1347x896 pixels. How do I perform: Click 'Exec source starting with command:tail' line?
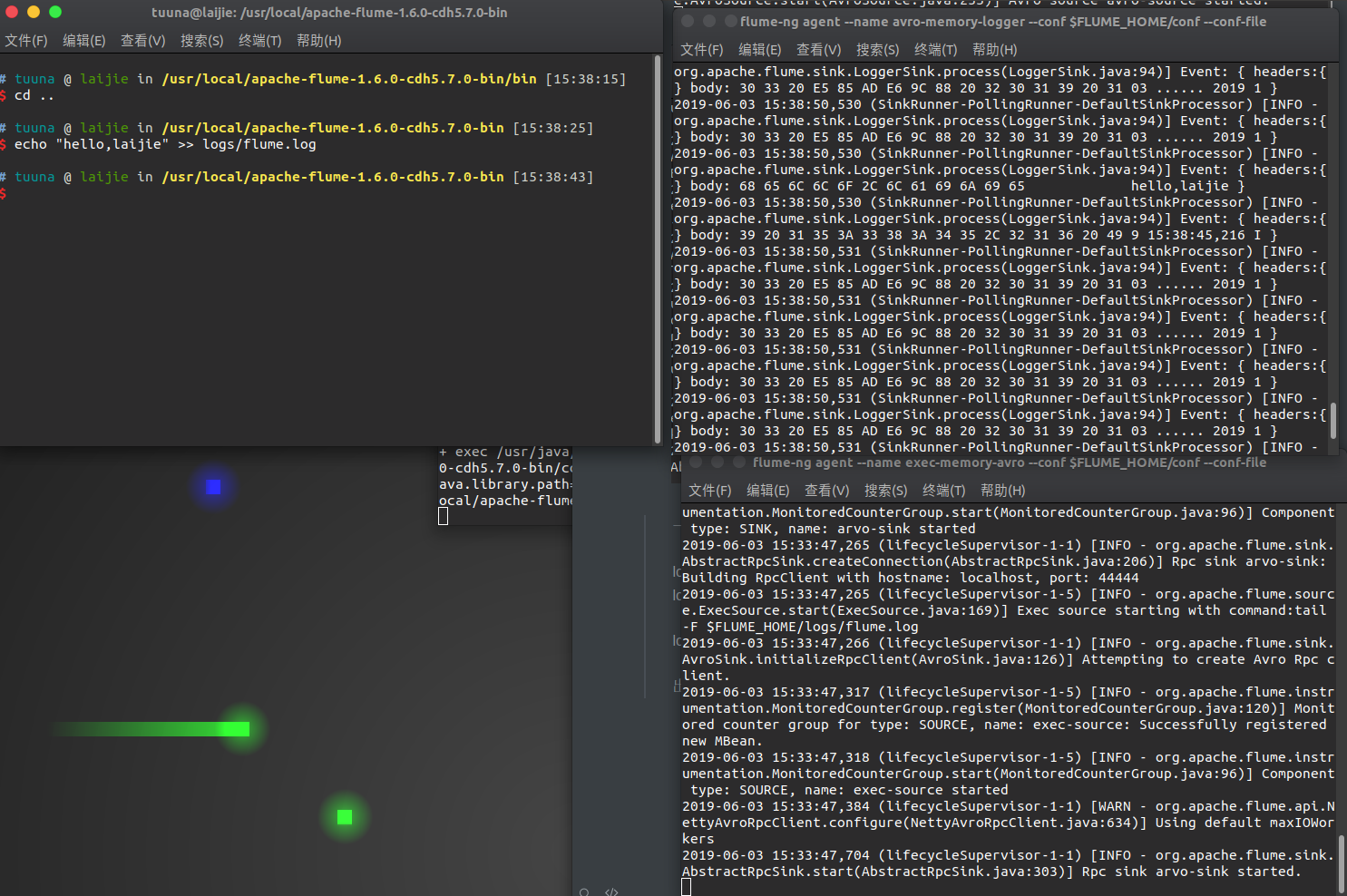1171,610
